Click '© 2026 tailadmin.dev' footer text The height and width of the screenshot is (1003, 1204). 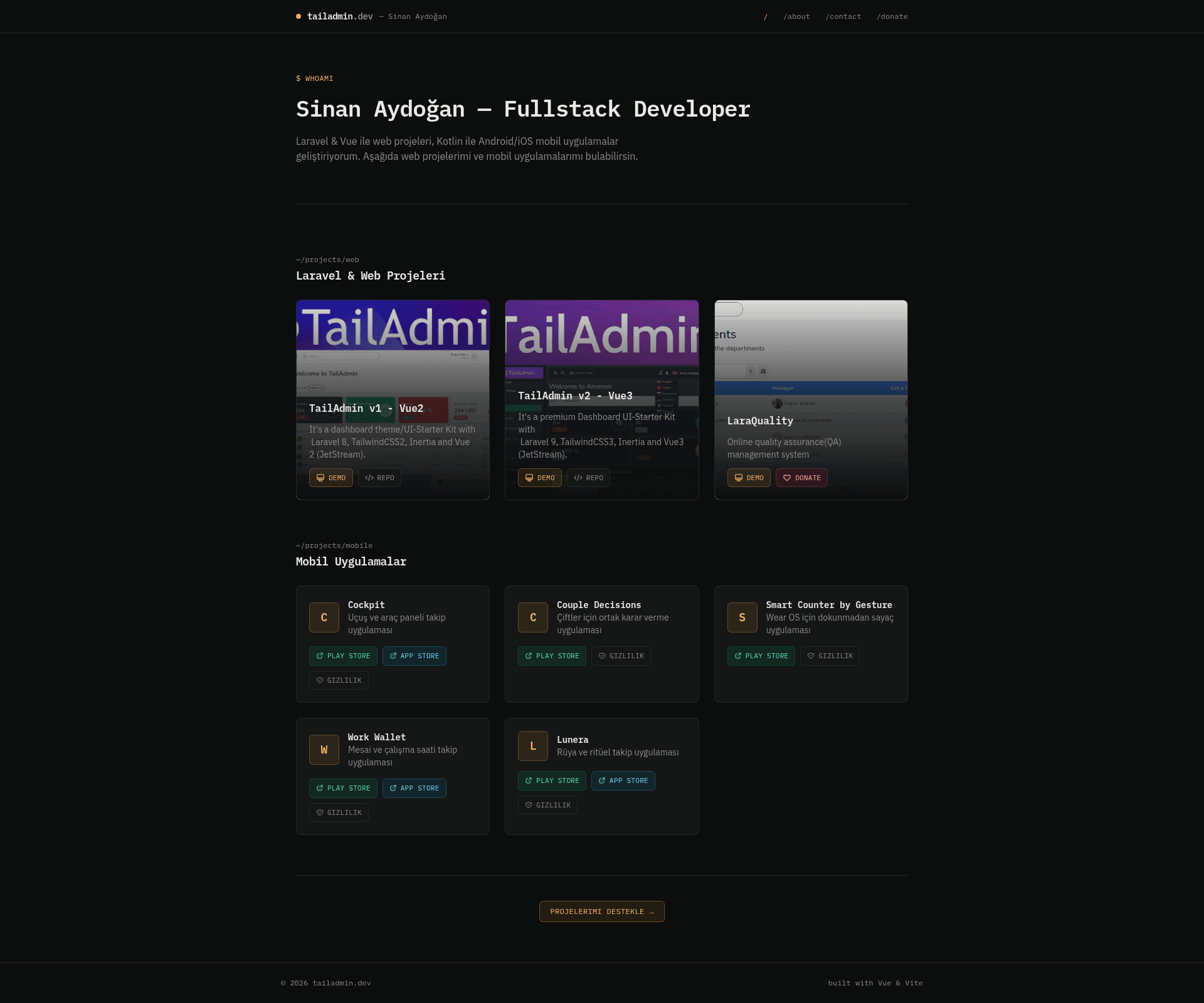[326, 983]
